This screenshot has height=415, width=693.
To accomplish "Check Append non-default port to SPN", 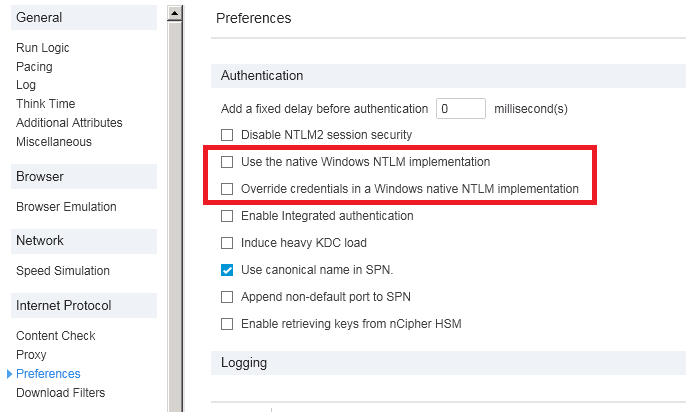I will pyautogui.click(x=227, y=297).
